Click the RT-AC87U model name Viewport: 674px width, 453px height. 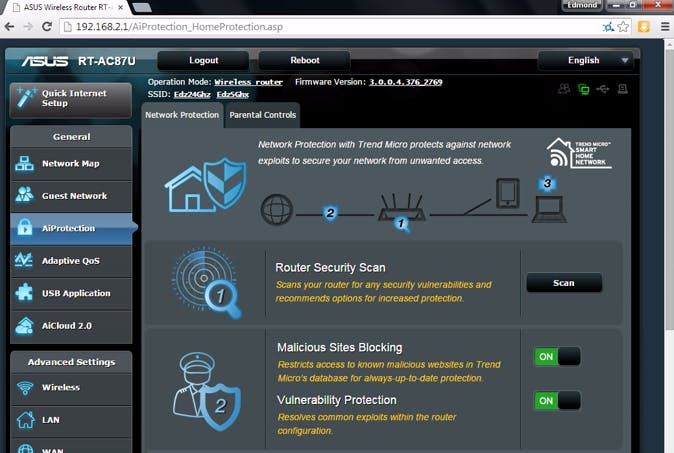pyautogui.click(x=107, y=61)
